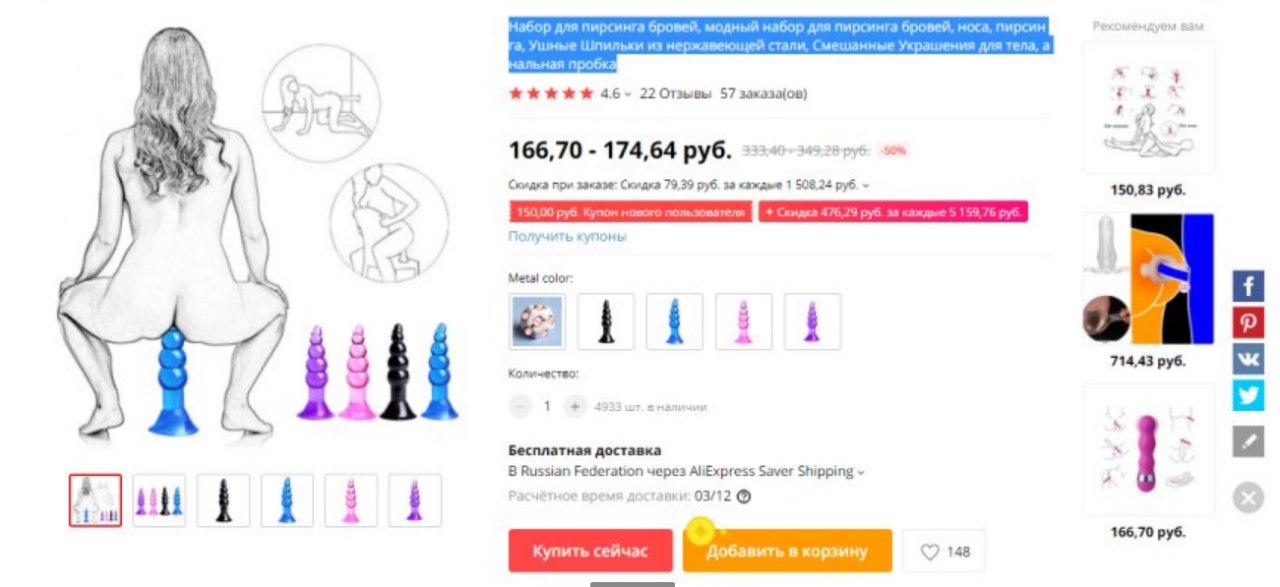
Task: Click the pencil icon in the share sidebar
Action: point(1248,441)
